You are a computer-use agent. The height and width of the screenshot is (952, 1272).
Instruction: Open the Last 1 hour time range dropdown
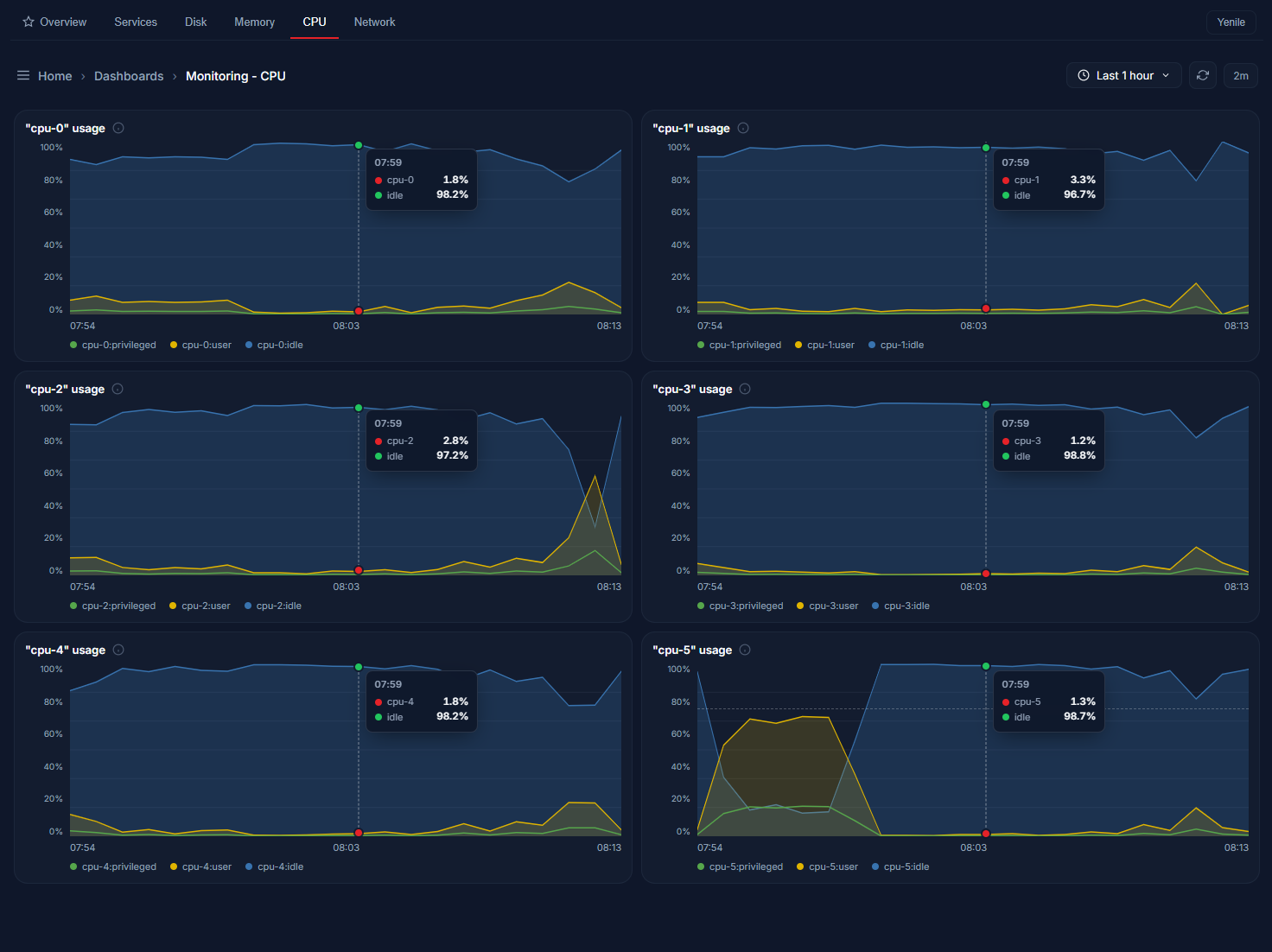pyautogui.click(x=1123, y=76)
